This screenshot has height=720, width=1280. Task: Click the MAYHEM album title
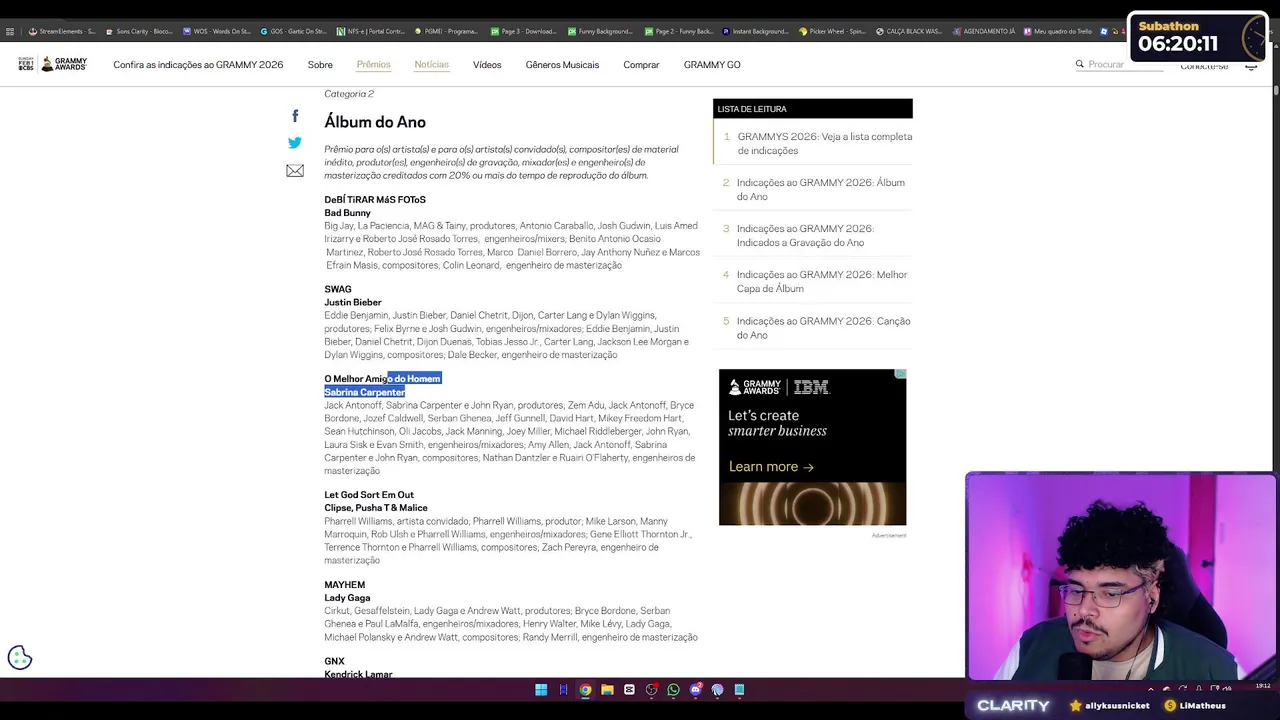point(345,584)
